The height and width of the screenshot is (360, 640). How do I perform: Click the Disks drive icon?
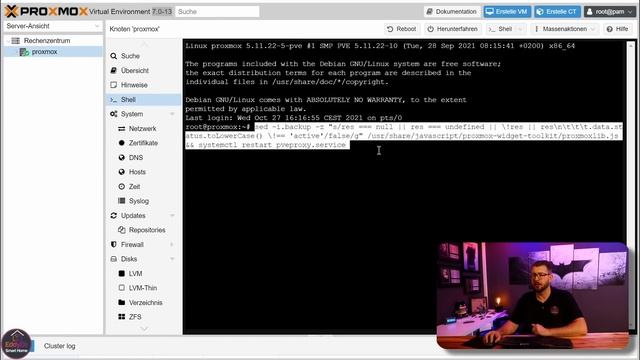tap(113, 259)
